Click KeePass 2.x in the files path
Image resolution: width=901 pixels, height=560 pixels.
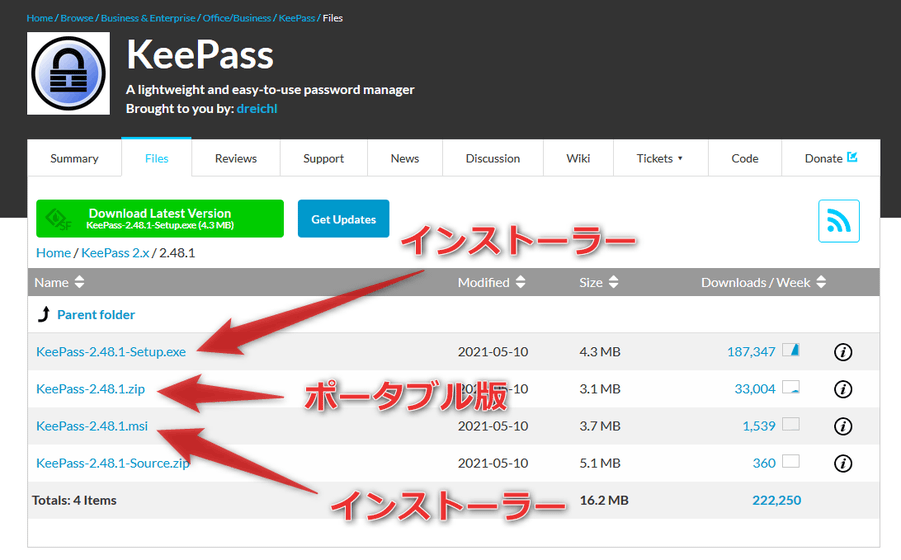(x=115, y=253)
